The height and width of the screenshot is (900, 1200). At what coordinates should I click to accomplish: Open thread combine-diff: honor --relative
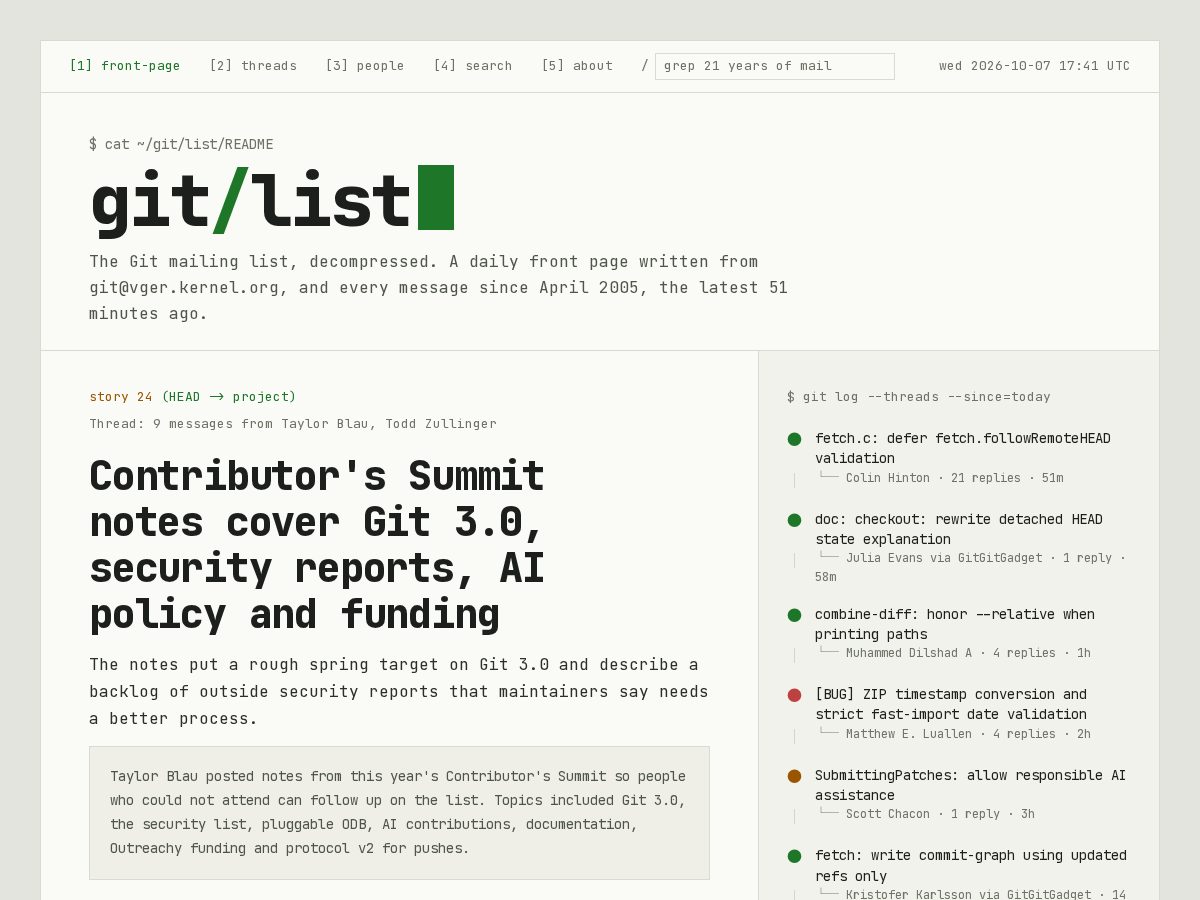[955, 624]
